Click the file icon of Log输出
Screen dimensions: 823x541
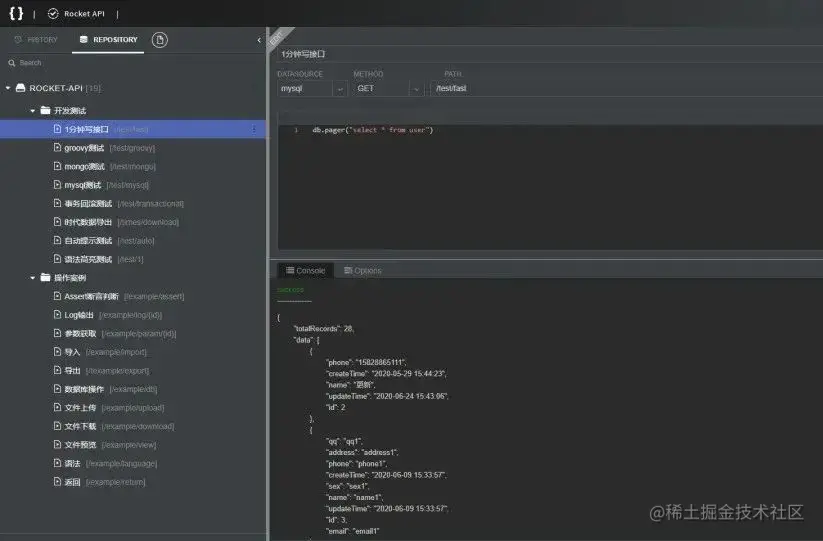[57, 314]
